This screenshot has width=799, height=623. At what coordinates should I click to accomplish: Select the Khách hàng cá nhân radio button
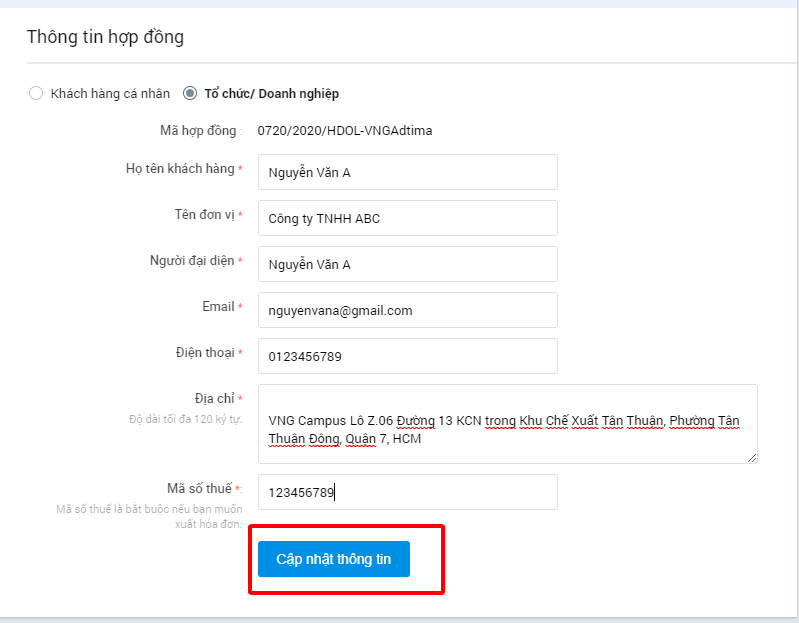(36, 94)
